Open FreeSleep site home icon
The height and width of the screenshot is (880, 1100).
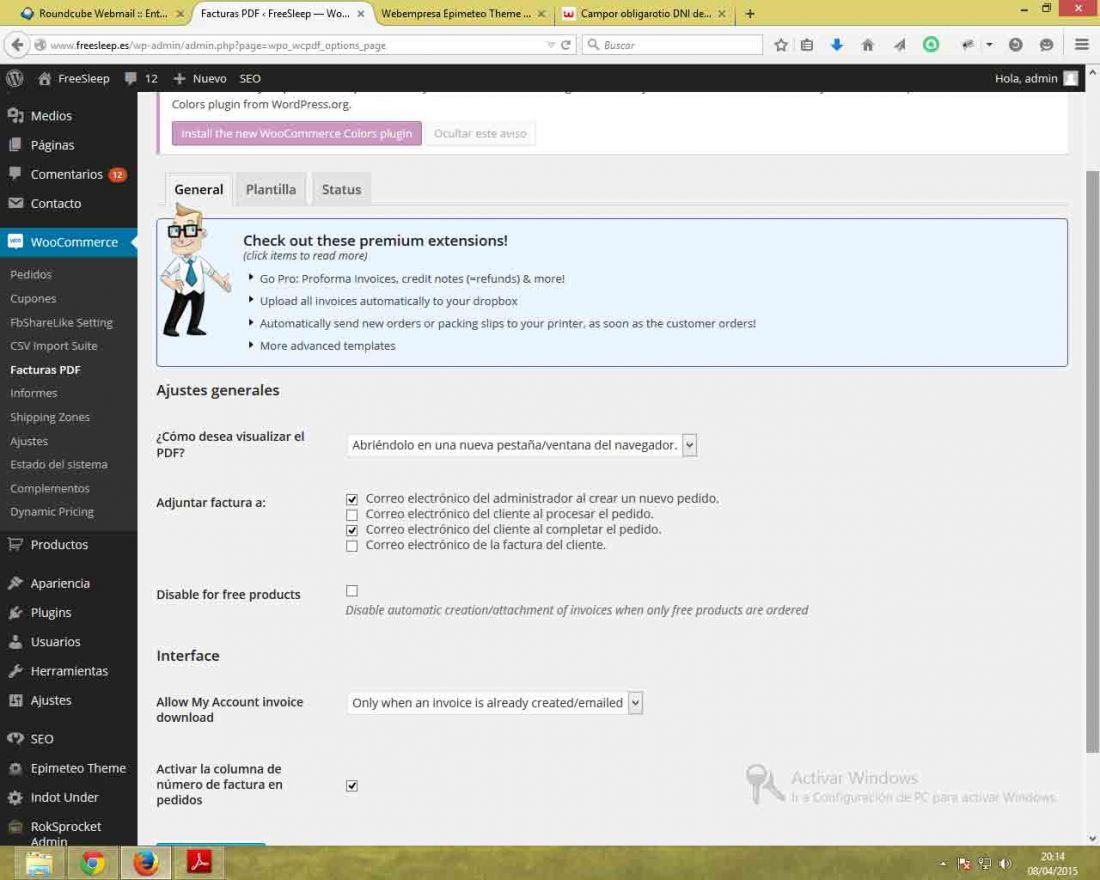(x=44, y=79)
